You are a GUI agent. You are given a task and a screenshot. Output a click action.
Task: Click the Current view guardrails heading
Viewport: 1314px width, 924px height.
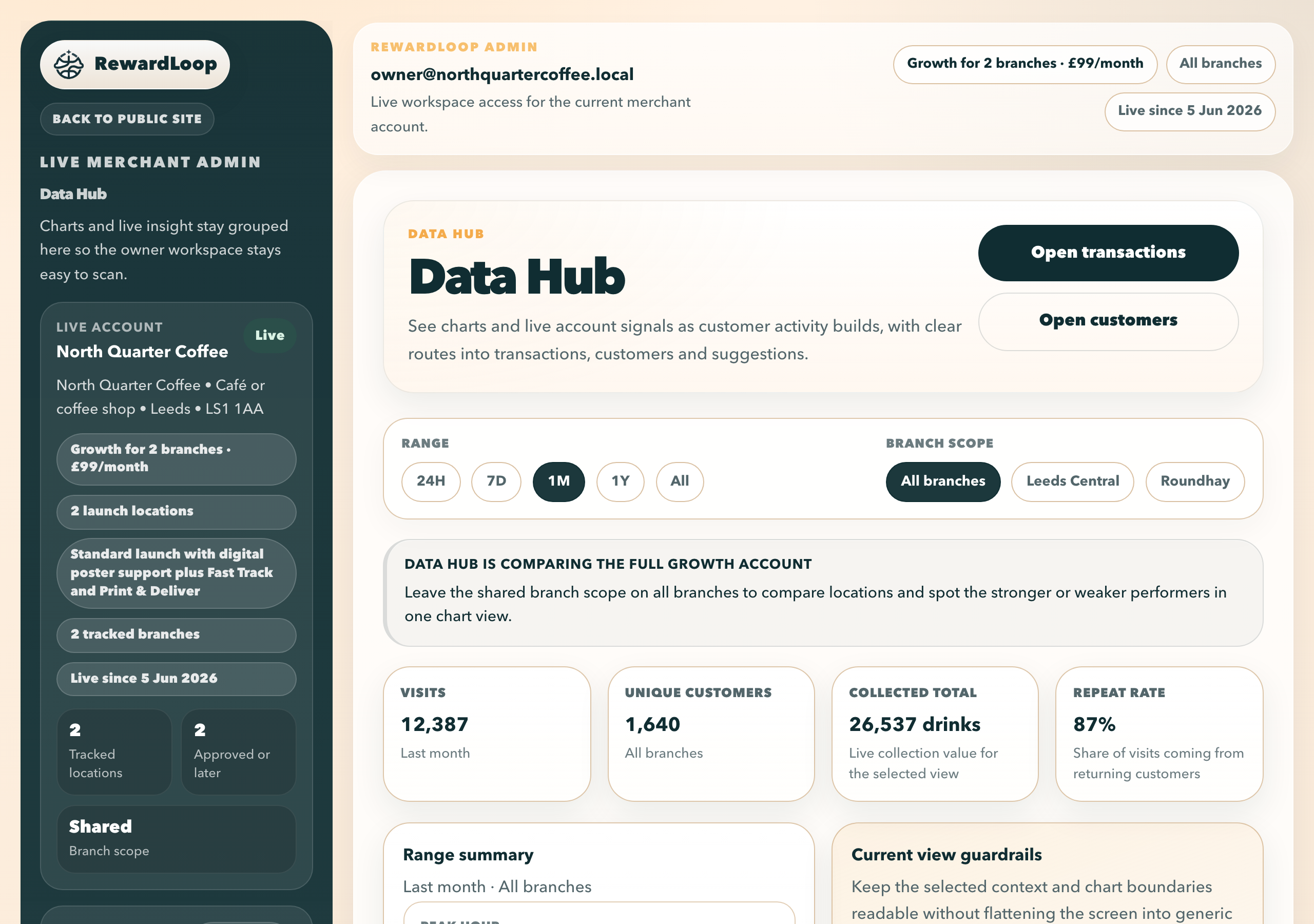pyautogui.click(x=946, y=855)
